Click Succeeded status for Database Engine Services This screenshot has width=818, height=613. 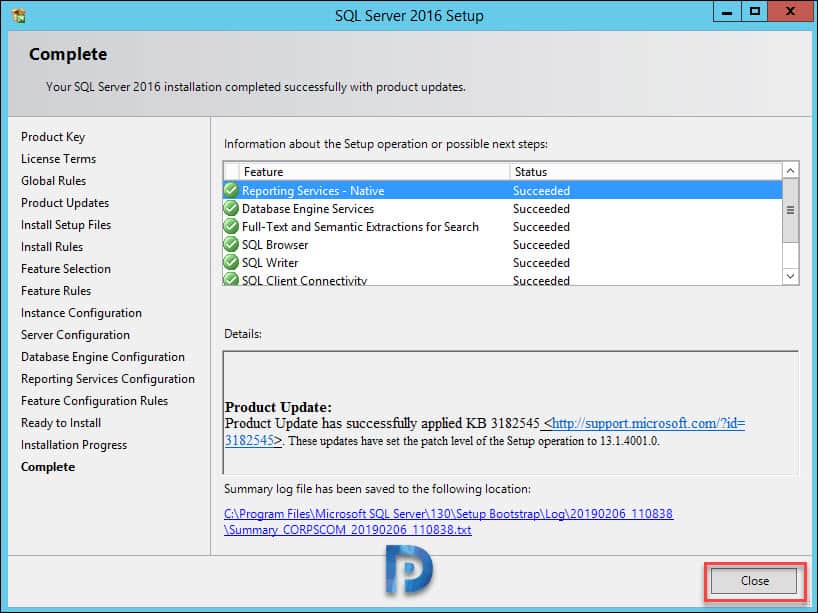click(x=541, y=209)
